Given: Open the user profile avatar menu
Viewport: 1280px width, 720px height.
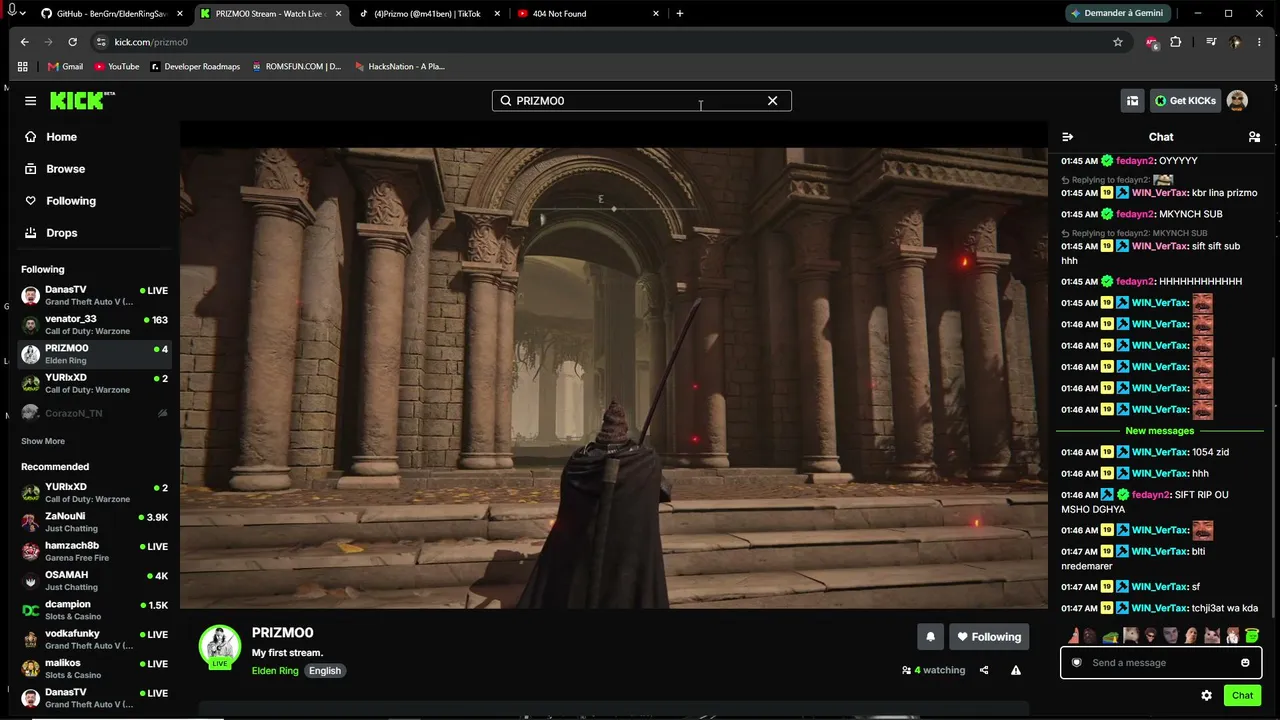Looking at the screenshot, I should click(x=1237, y=101).
